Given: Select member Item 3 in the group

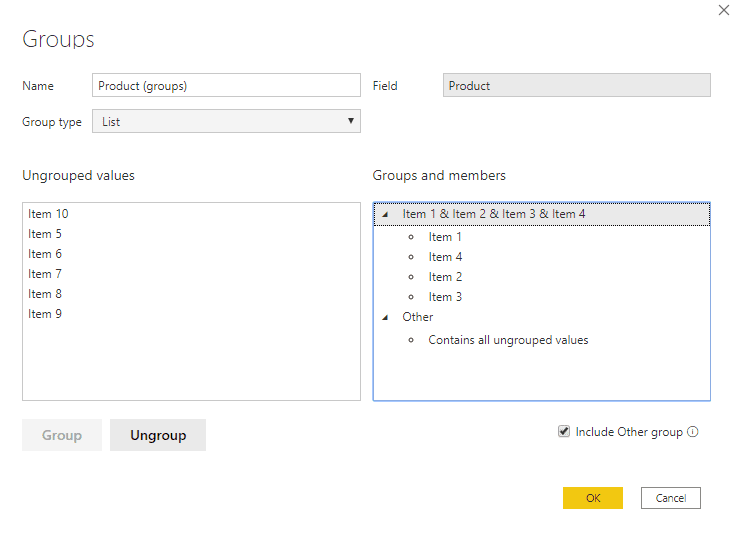Looking at the screenshot, I should (445, 297).
